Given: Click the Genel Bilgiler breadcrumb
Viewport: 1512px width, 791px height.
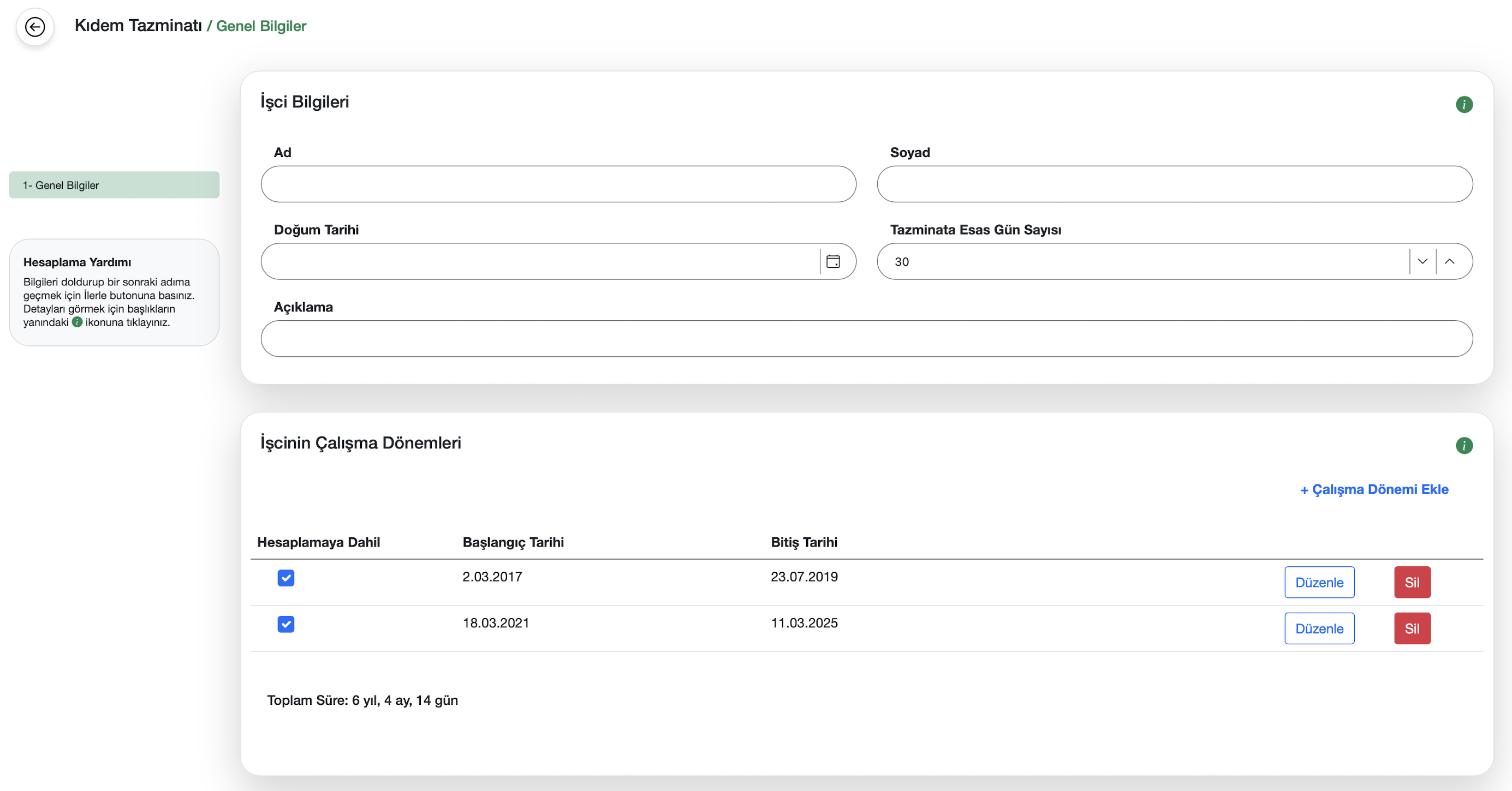Looking at the screenshot, I should (x=261, y=26).
